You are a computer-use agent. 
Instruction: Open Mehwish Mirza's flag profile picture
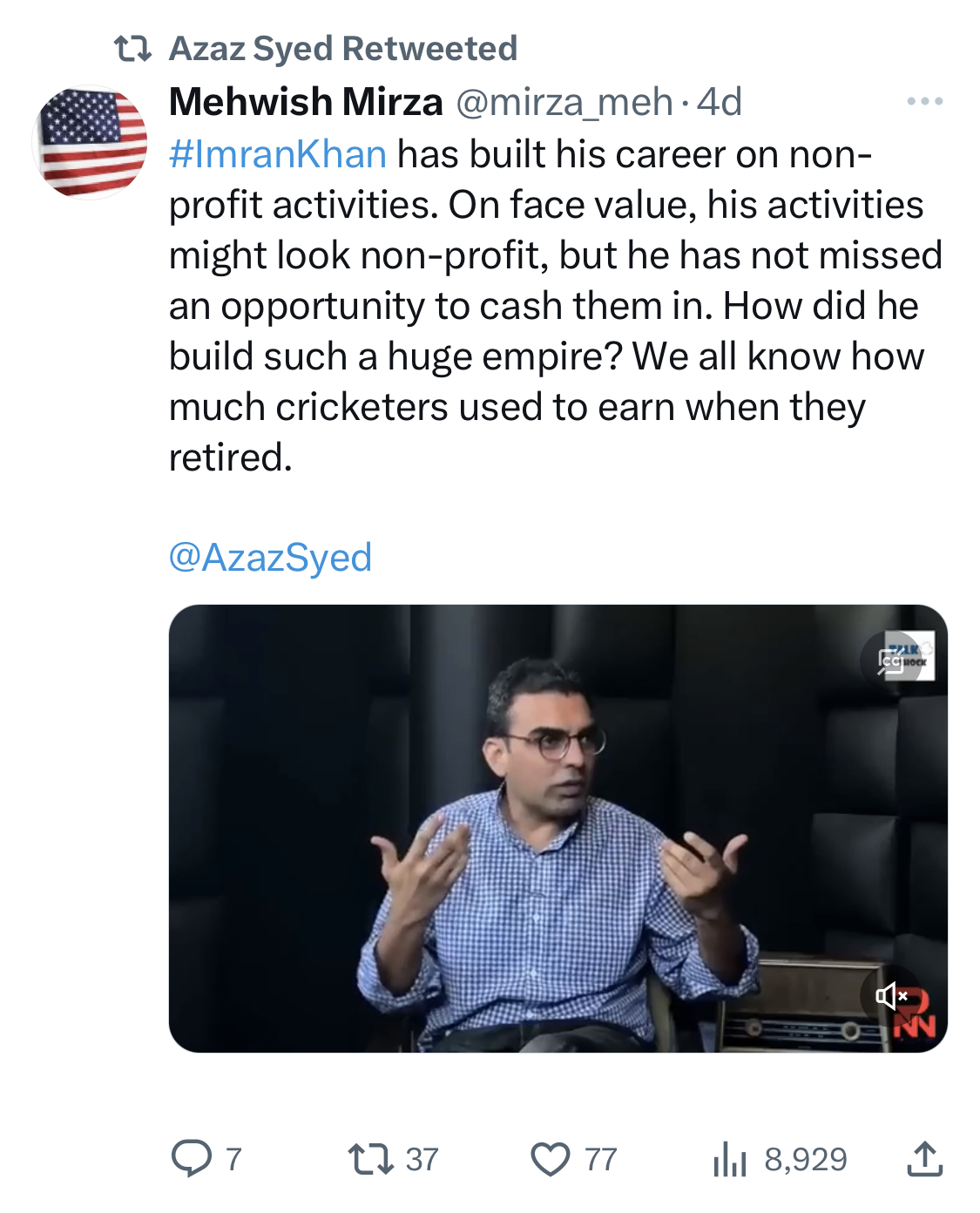[90, 142]
